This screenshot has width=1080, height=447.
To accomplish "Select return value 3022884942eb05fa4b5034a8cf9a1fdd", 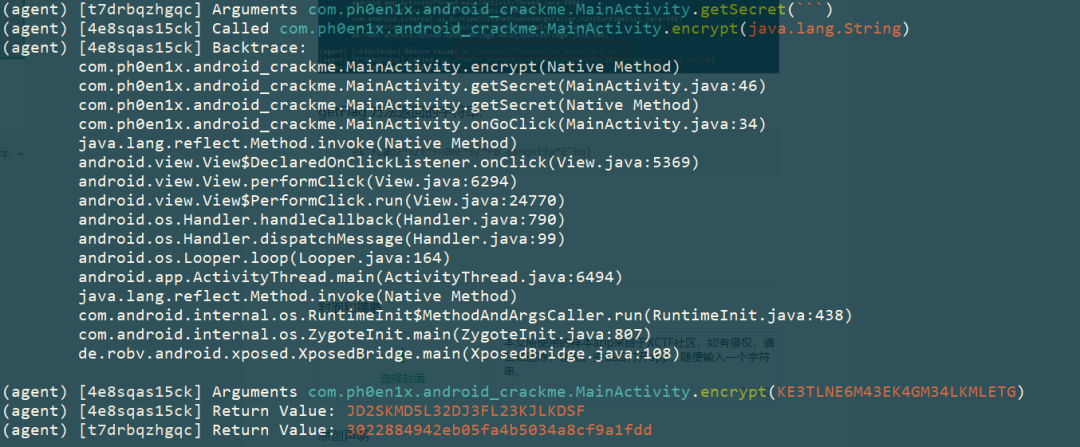I will point(499,430).
